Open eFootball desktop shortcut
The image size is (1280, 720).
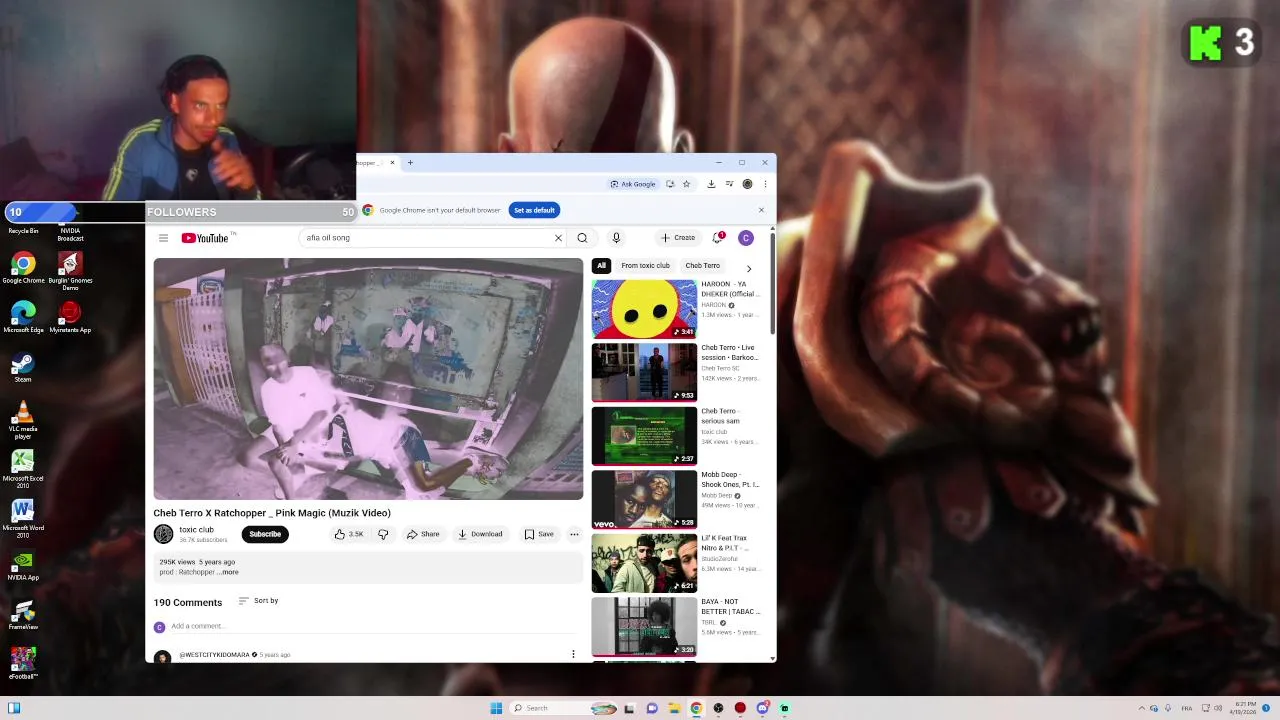(23, 664)
